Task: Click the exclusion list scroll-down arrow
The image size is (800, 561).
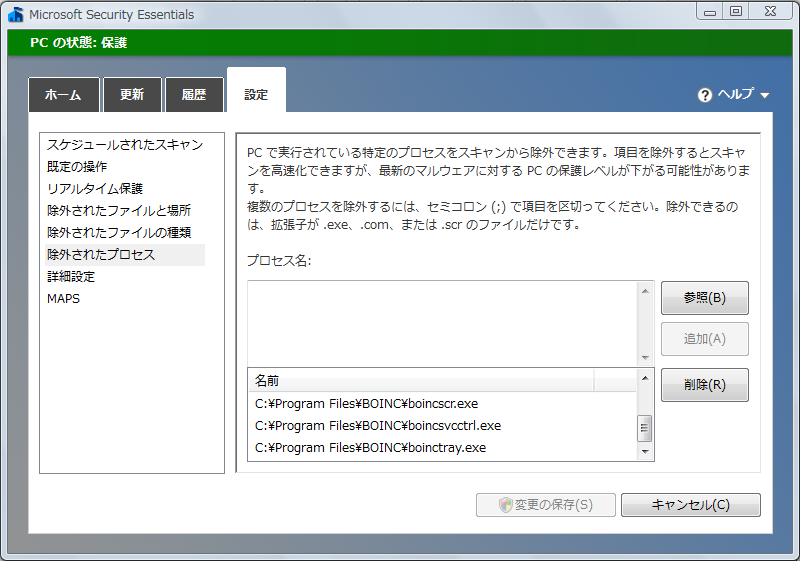Action: (x=645, y=451)
